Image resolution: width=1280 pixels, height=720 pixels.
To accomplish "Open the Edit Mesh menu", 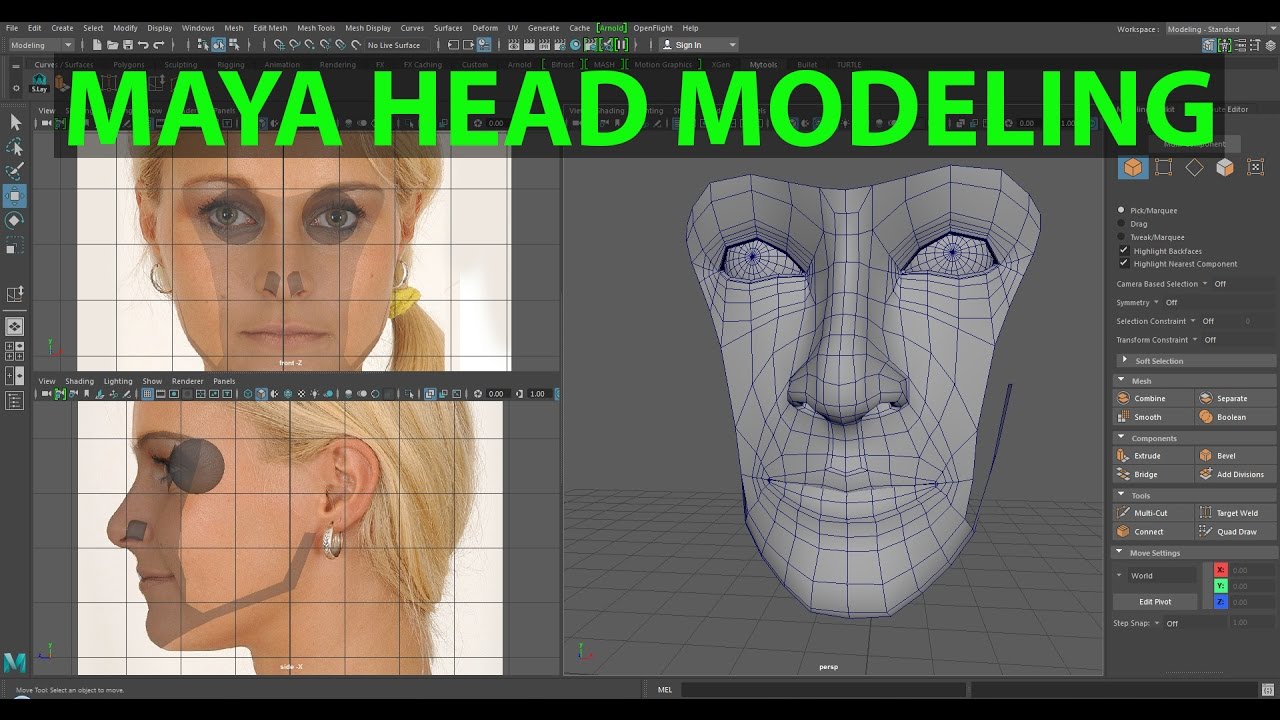I will pyautogui.click(x=270, y=28).
